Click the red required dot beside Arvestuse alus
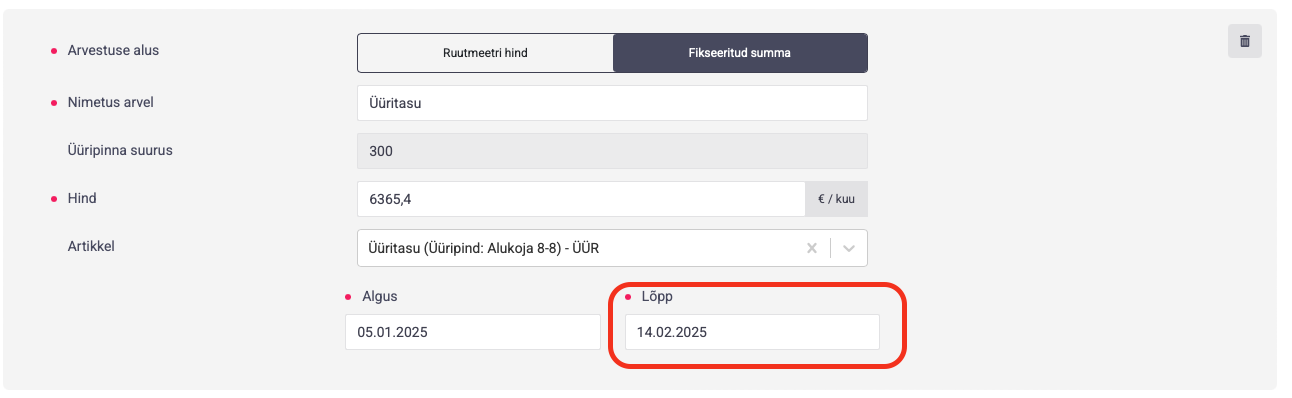Screen dimensions: 1292x398 pos(53,51)
